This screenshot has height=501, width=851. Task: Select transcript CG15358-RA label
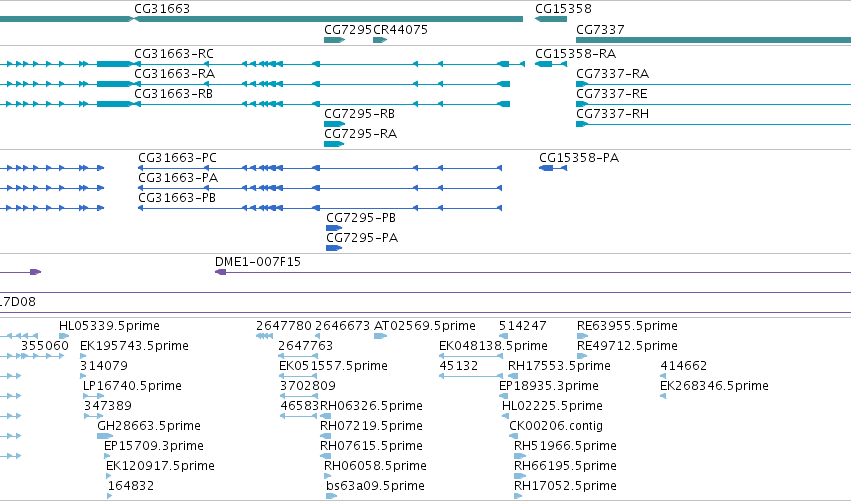575,54
